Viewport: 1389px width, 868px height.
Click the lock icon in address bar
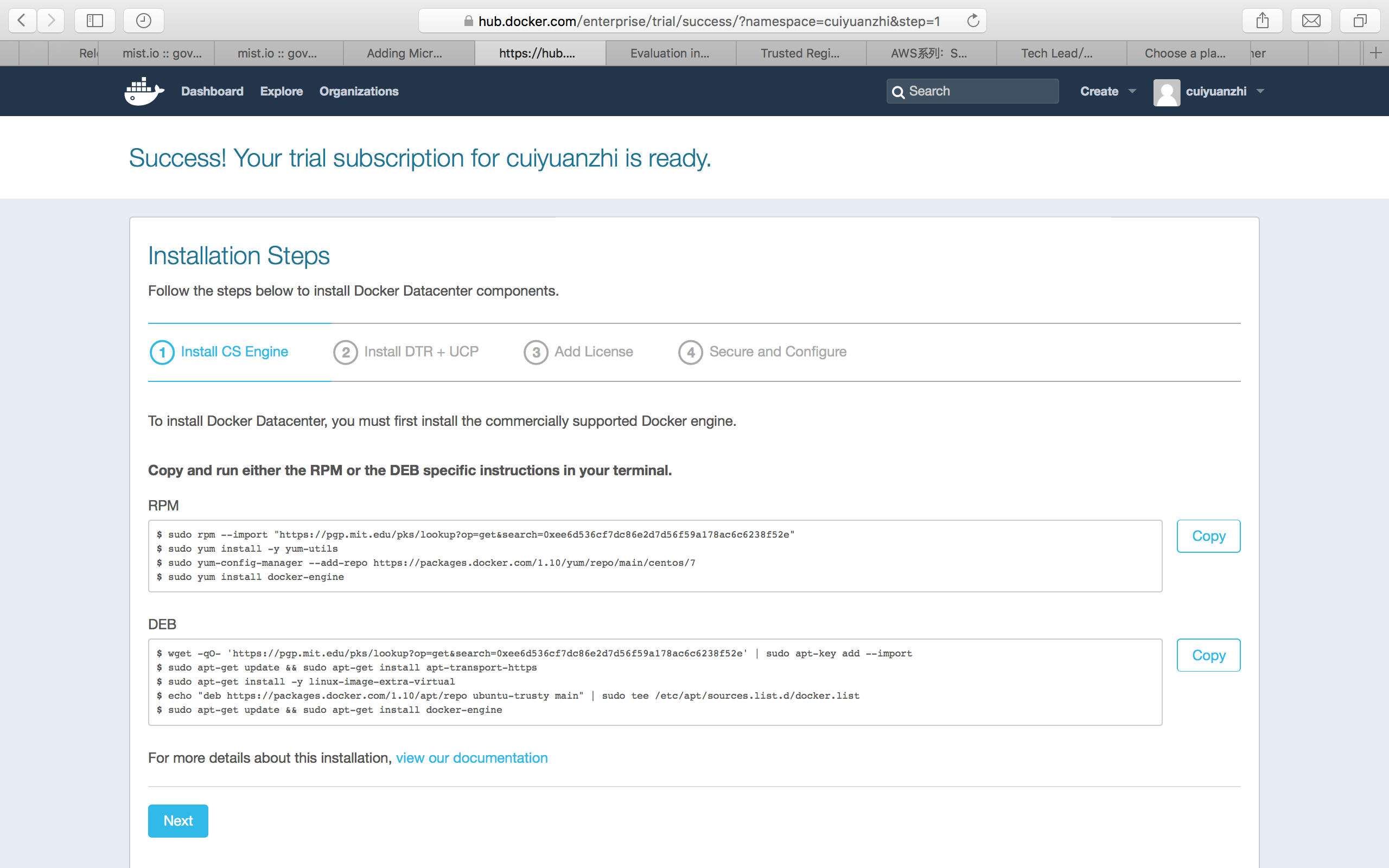[468, 21]
